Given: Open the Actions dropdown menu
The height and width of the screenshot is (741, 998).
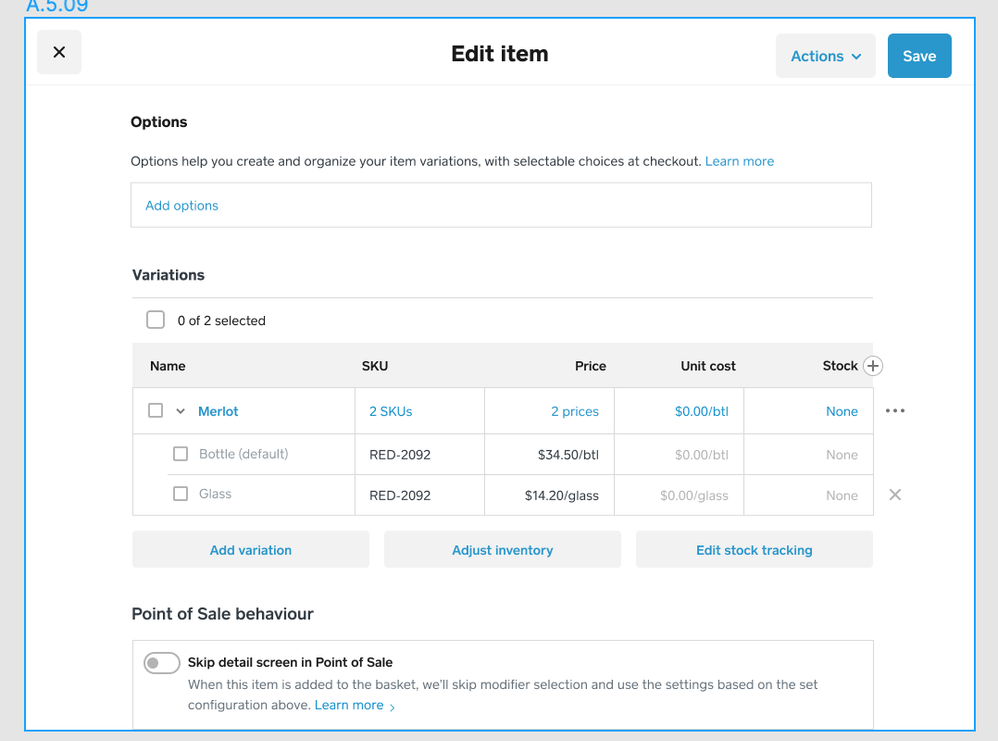Looking at the screenshot, I should pyautogui.click(x=825, y=56).
